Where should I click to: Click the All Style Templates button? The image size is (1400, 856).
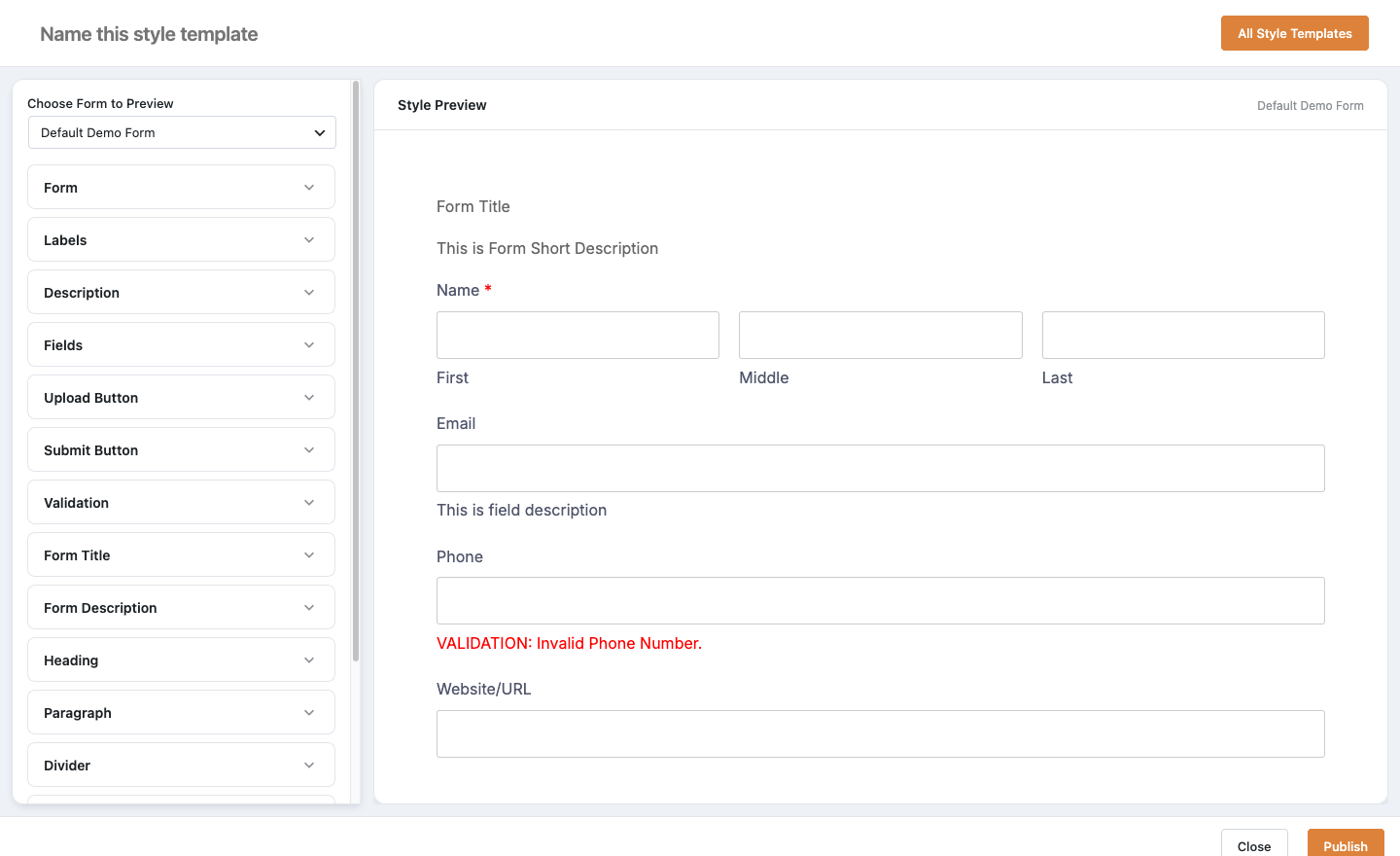(x=1294, y=33)
